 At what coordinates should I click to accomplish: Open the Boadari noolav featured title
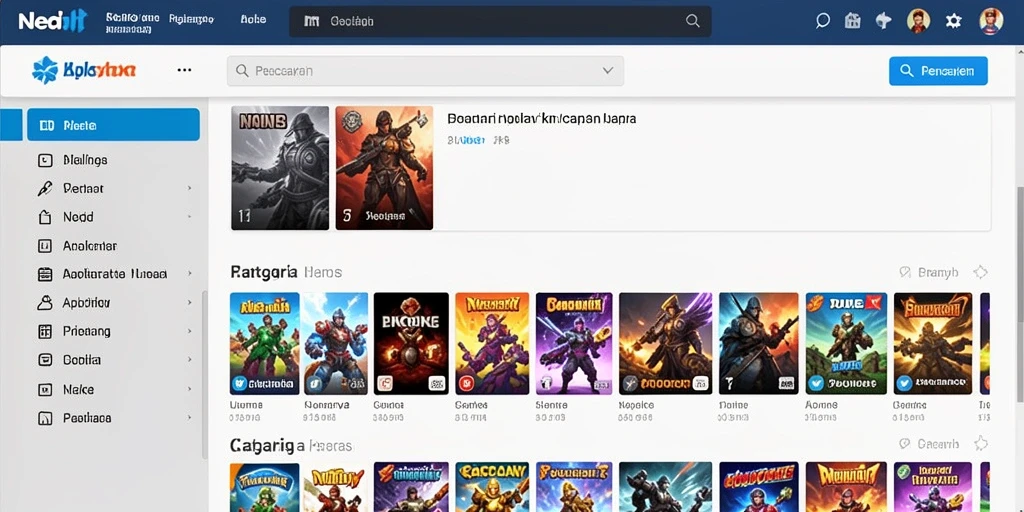coord(541,119)
